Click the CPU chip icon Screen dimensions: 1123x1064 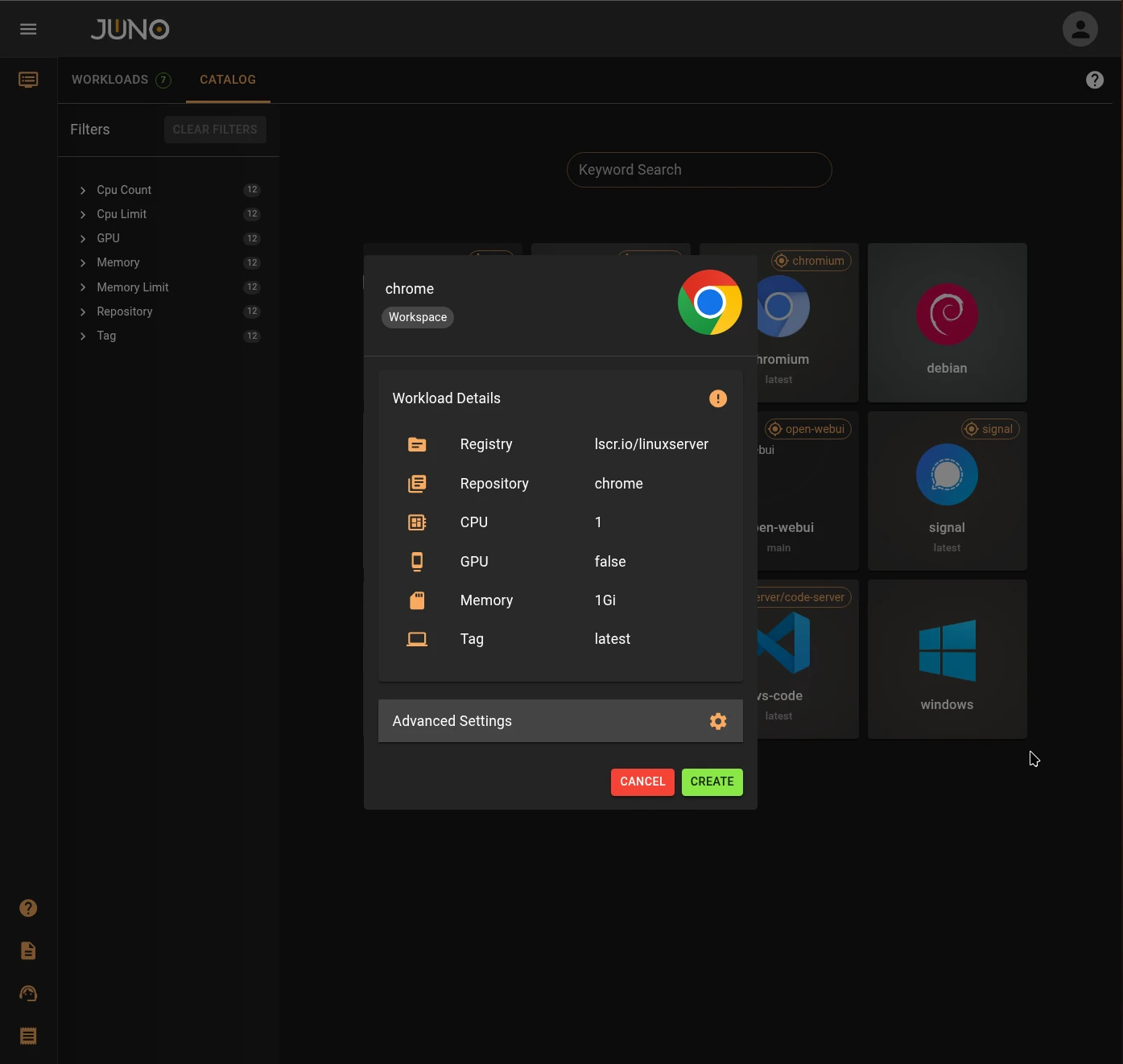point(417,522)
